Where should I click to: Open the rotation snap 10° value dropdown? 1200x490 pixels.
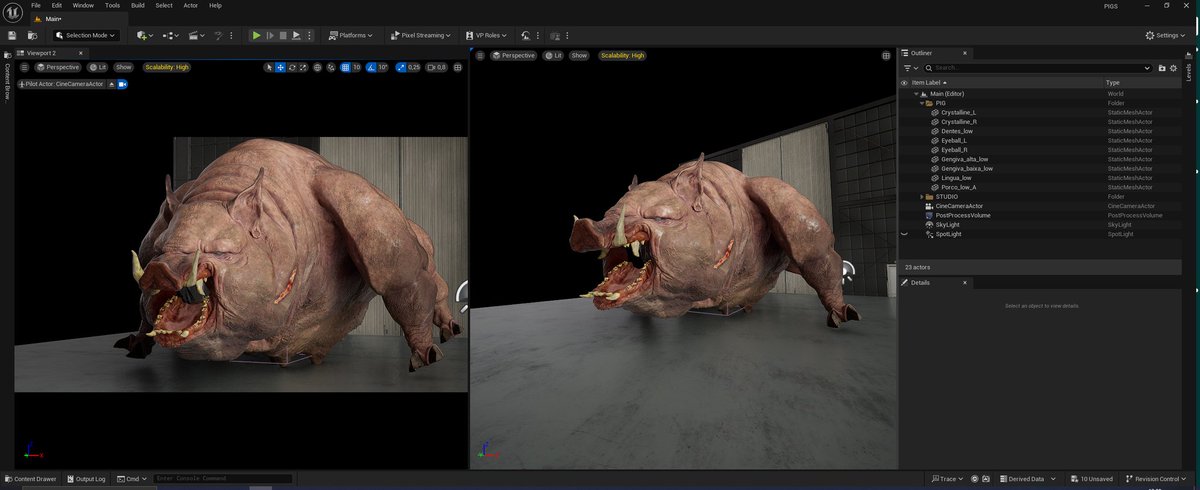[383, 67]
